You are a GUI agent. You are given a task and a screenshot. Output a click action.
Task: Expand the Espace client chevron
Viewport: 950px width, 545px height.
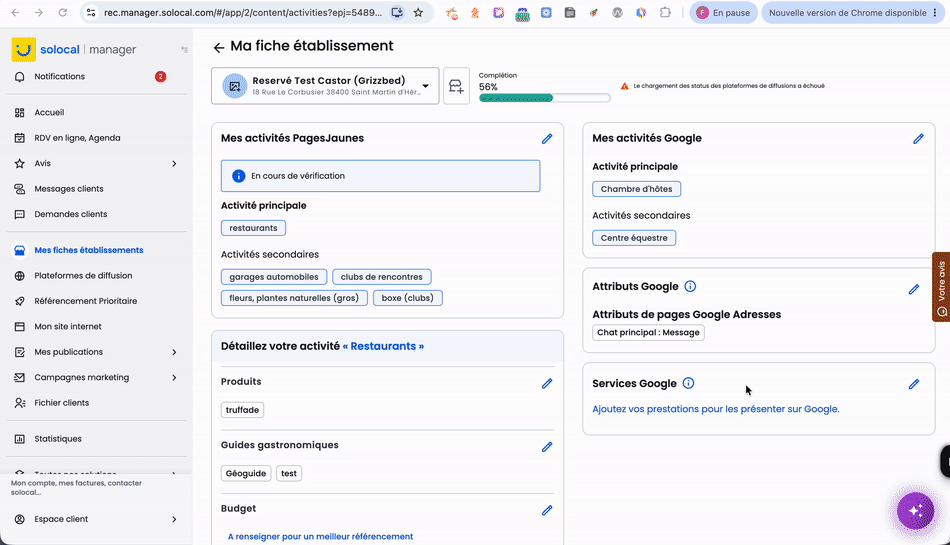coord(174,520)
